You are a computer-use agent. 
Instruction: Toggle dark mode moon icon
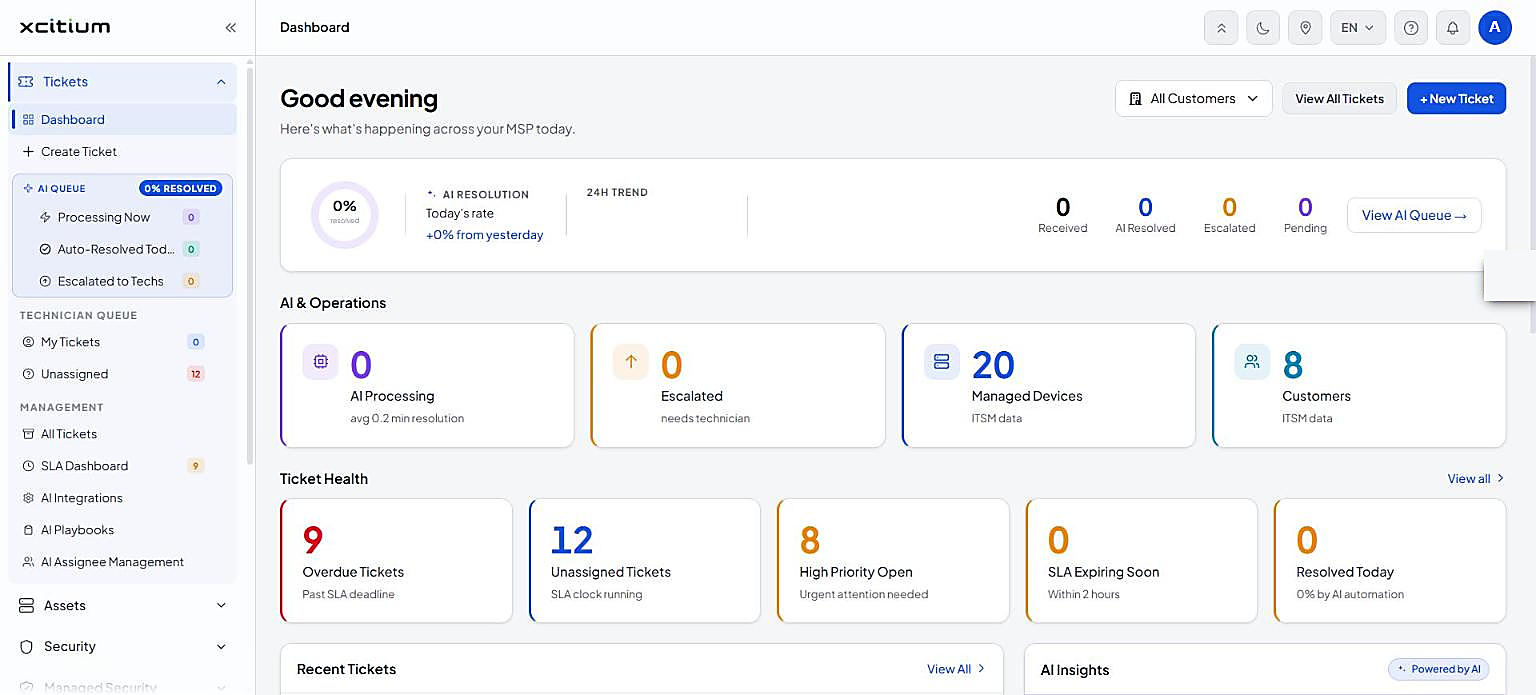[x=1263, y=28]
